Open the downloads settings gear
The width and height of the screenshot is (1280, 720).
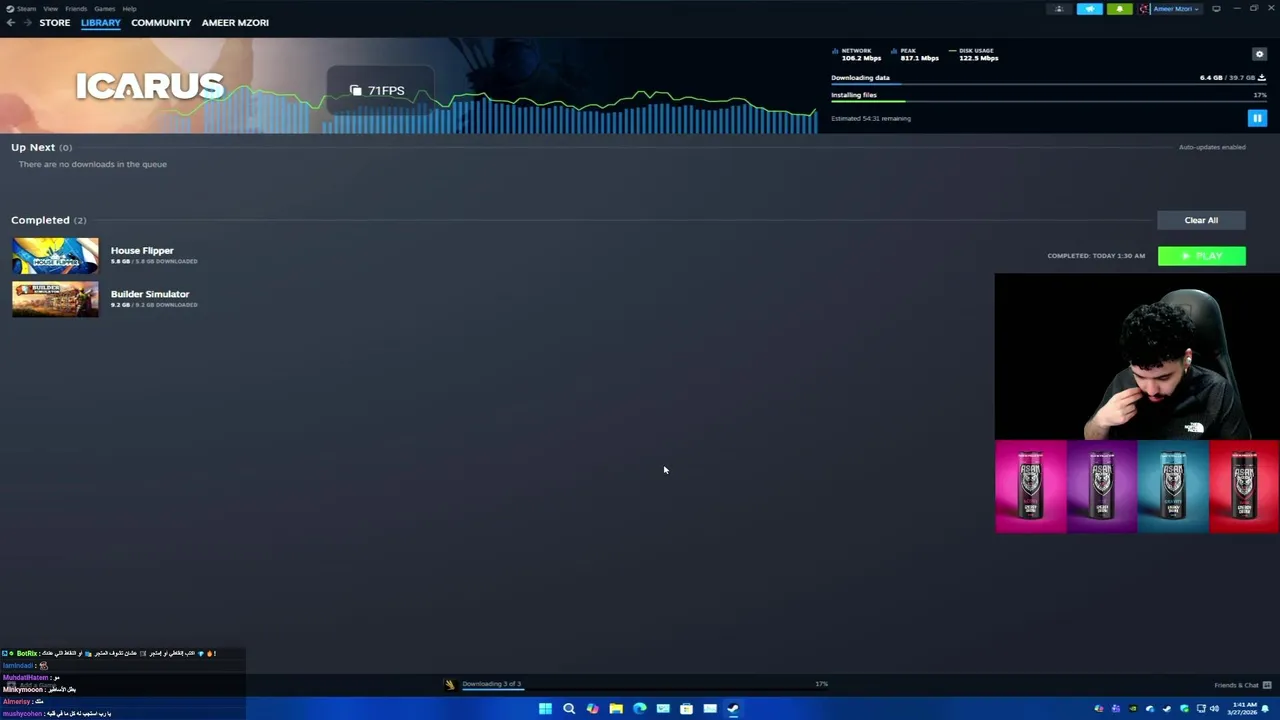point(1259,54)
